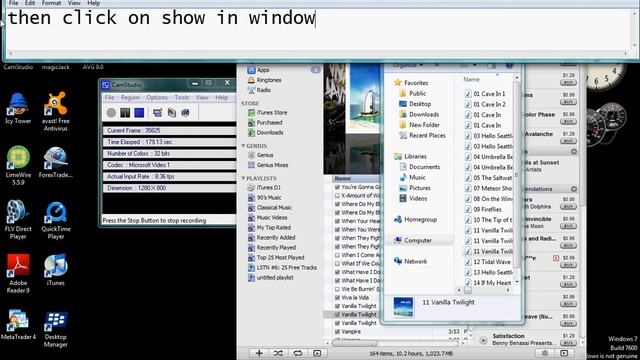Check the X-Amount of Words song checkbox
This screenshot has height=360, width=640.
click(337, 196)
